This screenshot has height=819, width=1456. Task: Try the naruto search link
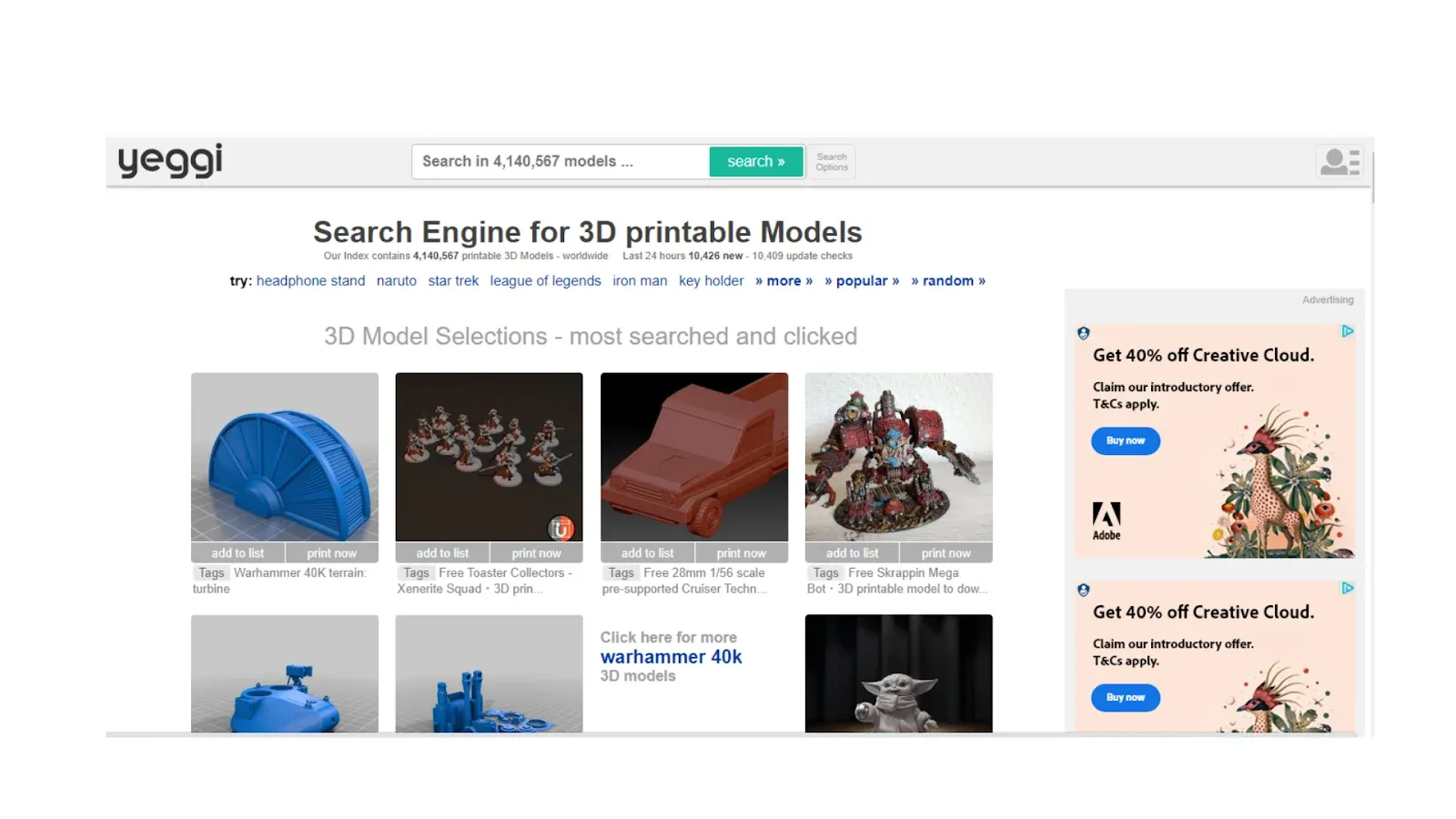click(397, 280)
